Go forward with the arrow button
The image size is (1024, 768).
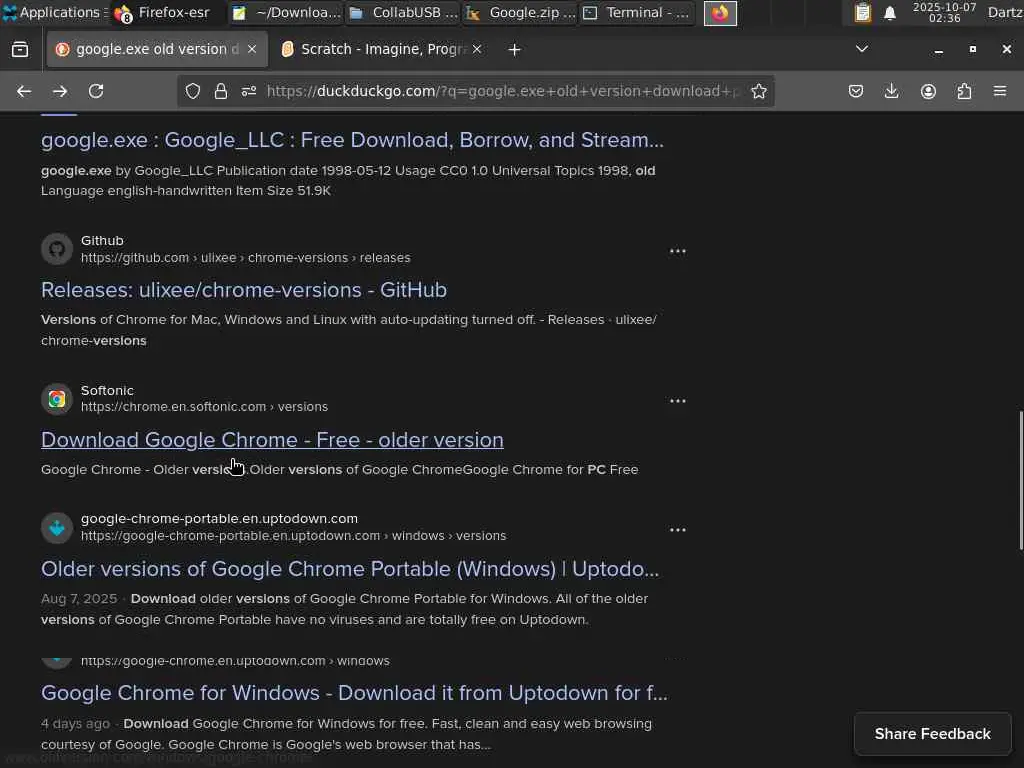pos(60,91)
